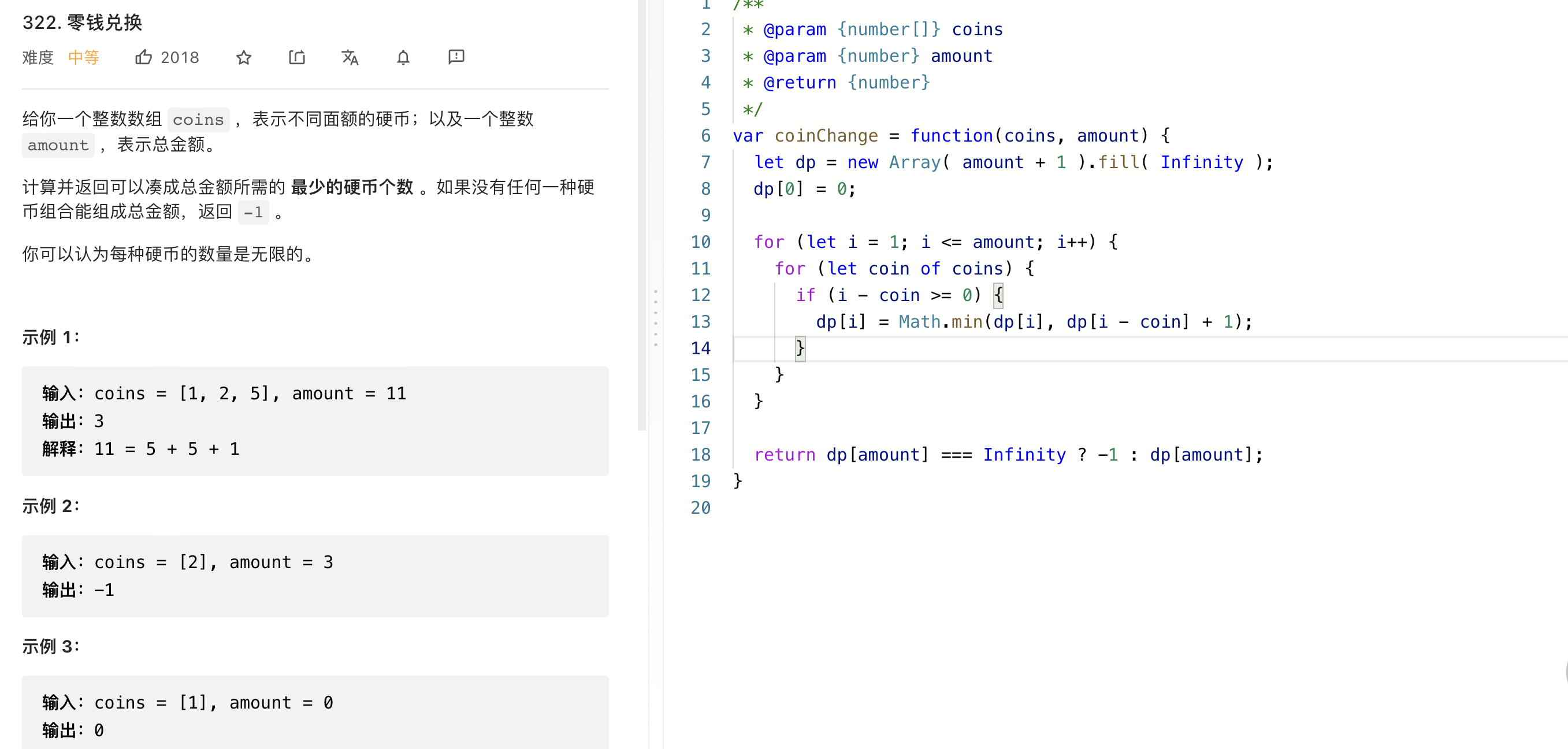The height and width of the screenshot is (749, 1568).
Task: Click the inline coins code chip
Action: tap(198, 120)
